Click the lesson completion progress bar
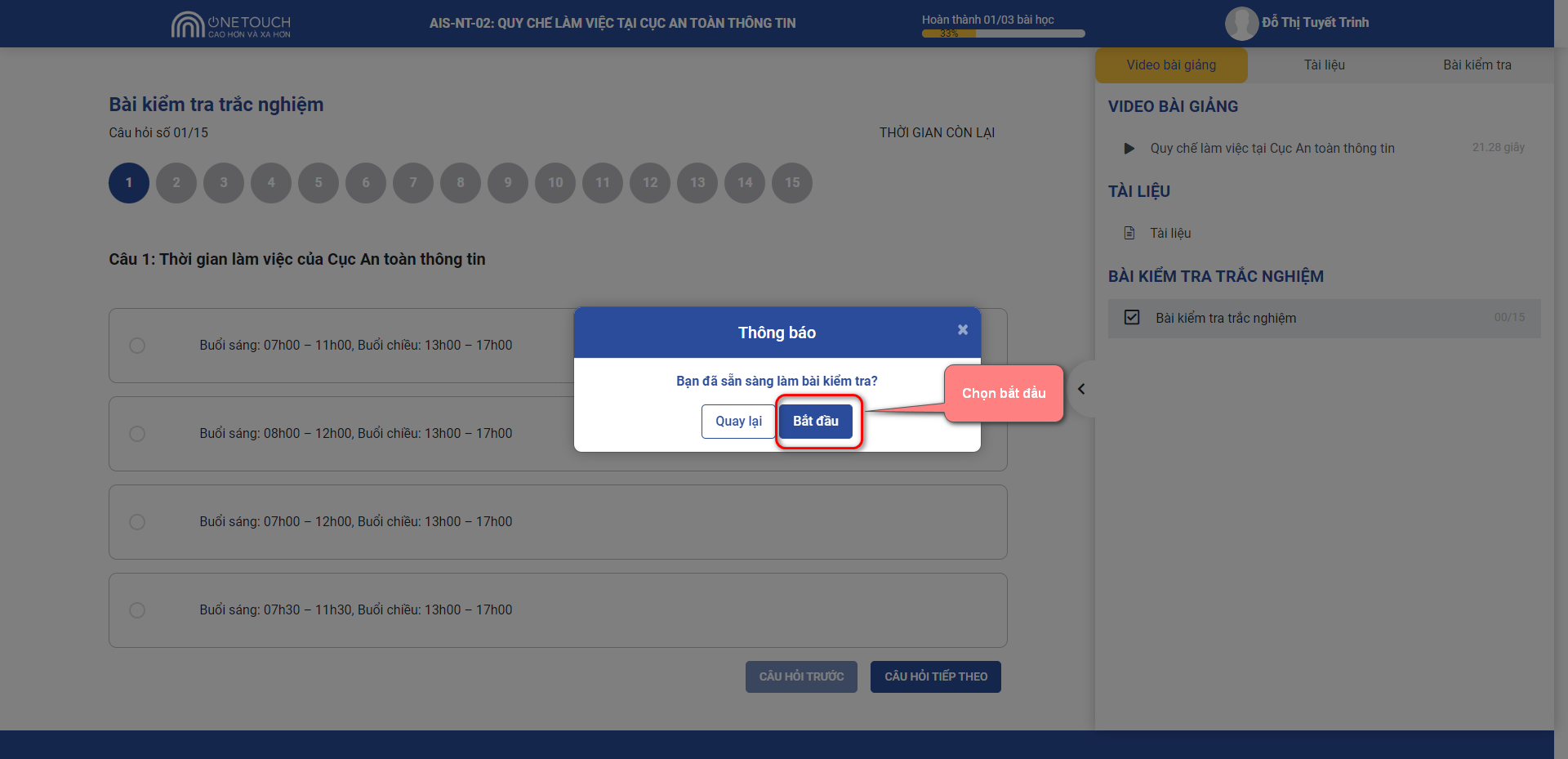This screenshot has height=759, width=1568. pos(1003,33)
